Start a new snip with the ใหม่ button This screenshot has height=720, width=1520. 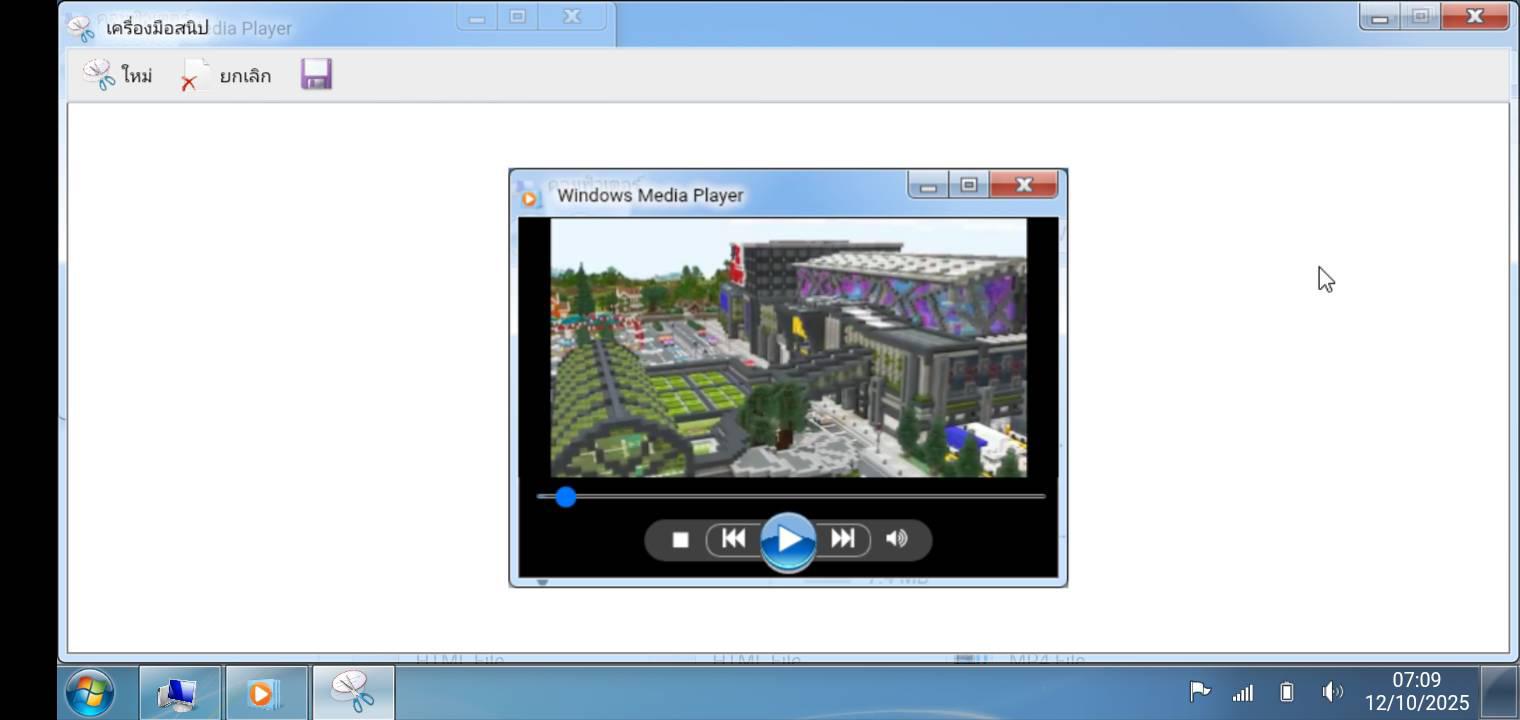tap(118, 75)
